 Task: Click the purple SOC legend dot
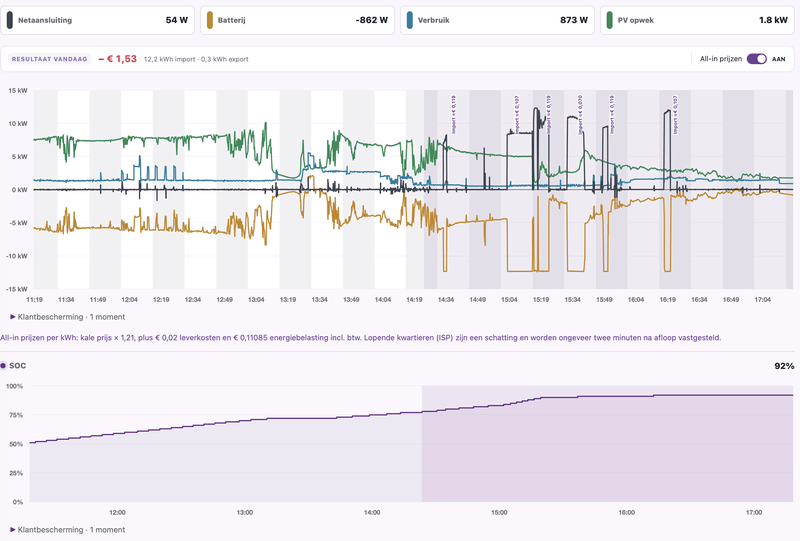coord(3,365)
